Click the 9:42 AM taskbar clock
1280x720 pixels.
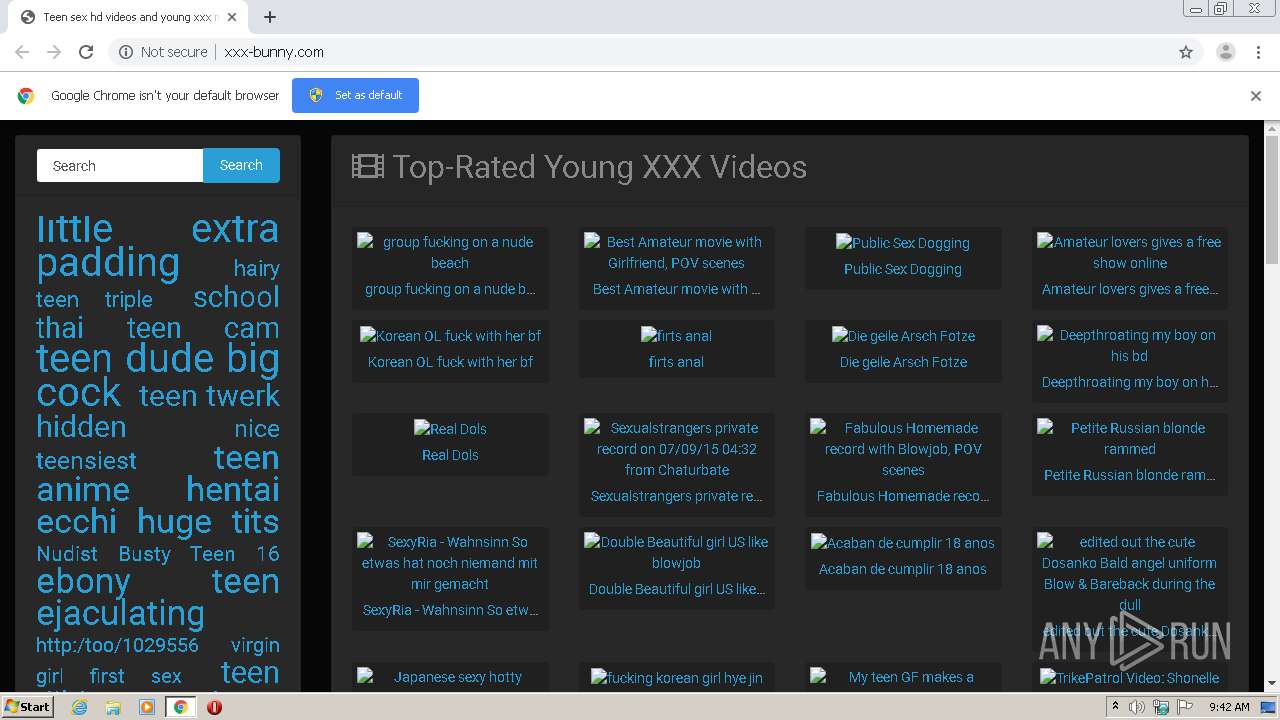(x=1229, y=707)
